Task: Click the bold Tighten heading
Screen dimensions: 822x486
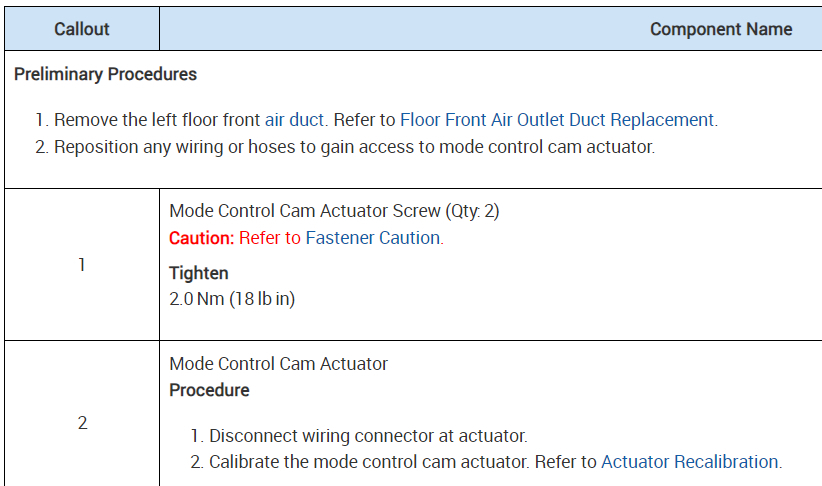Action: pyautogui.click(x=198, y=273)
